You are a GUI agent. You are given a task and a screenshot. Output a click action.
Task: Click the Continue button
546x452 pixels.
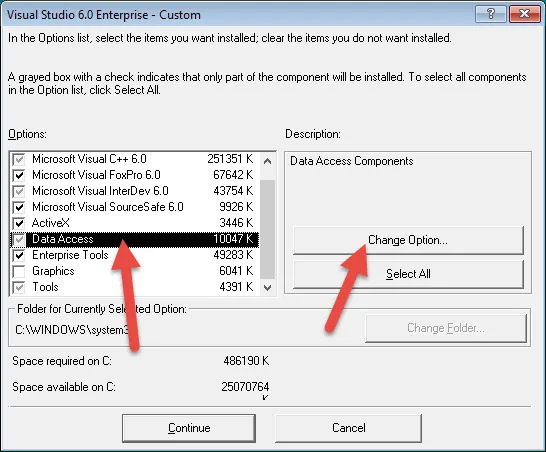tap(189, 428)
